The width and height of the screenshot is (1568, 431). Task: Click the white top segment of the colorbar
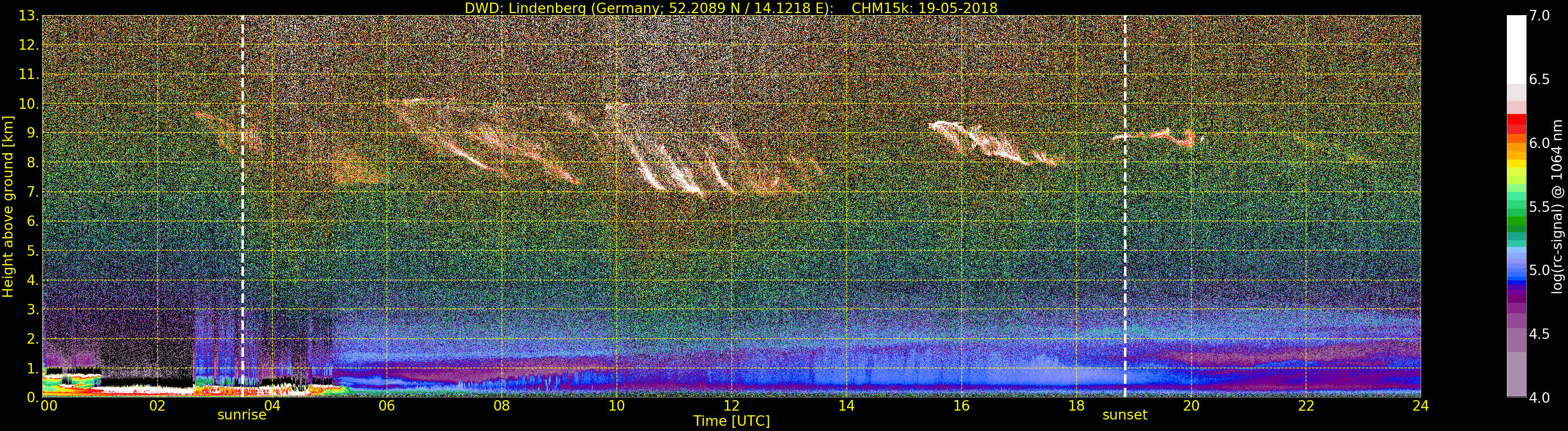[x=1516, y=49]
